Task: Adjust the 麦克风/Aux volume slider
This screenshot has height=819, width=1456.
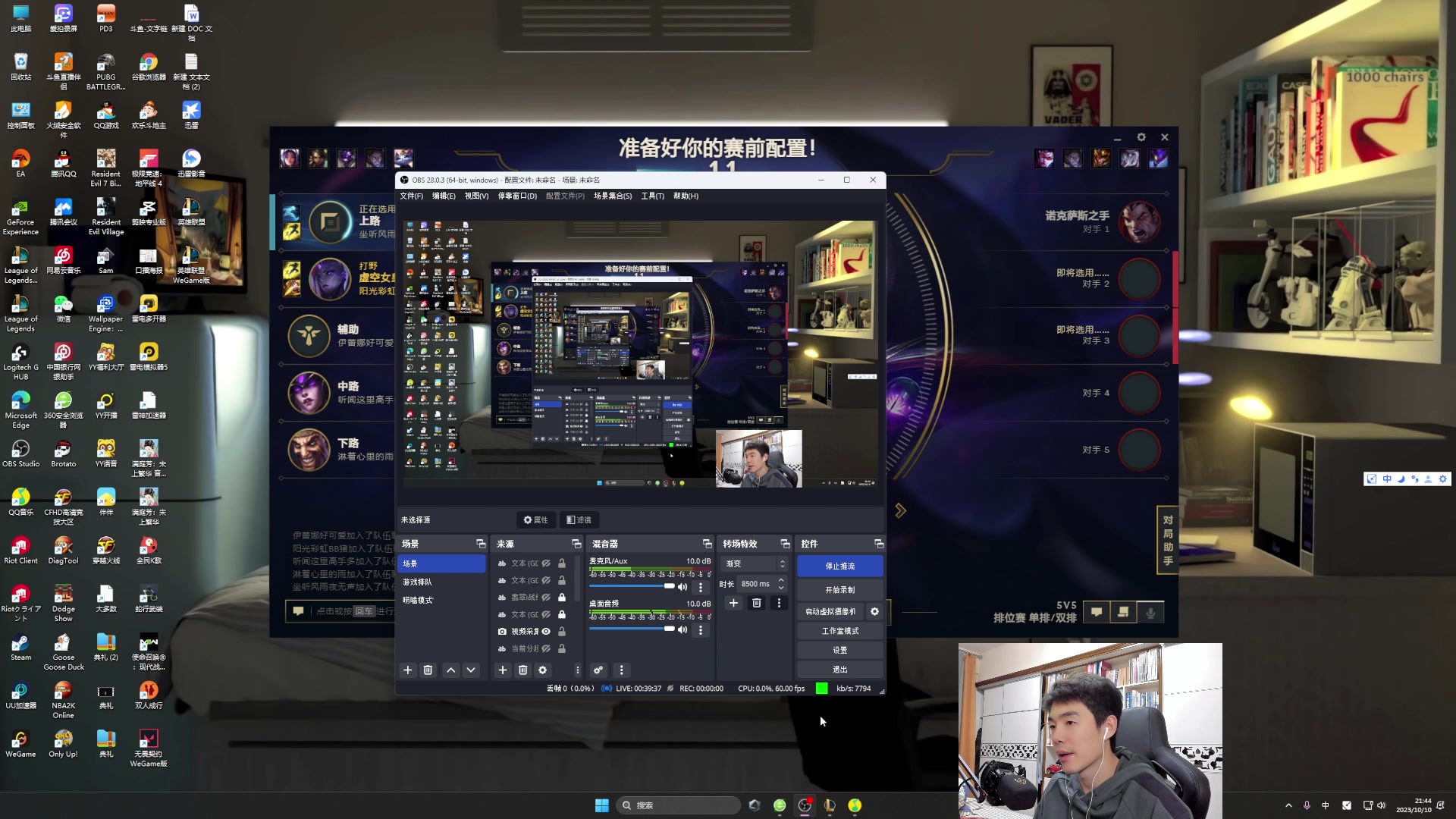Action: (x=632, y=586)
